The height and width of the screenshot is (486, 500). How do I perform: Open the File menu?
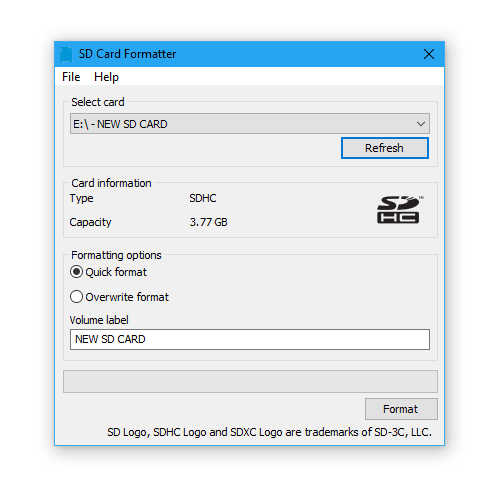pos(71,77)
